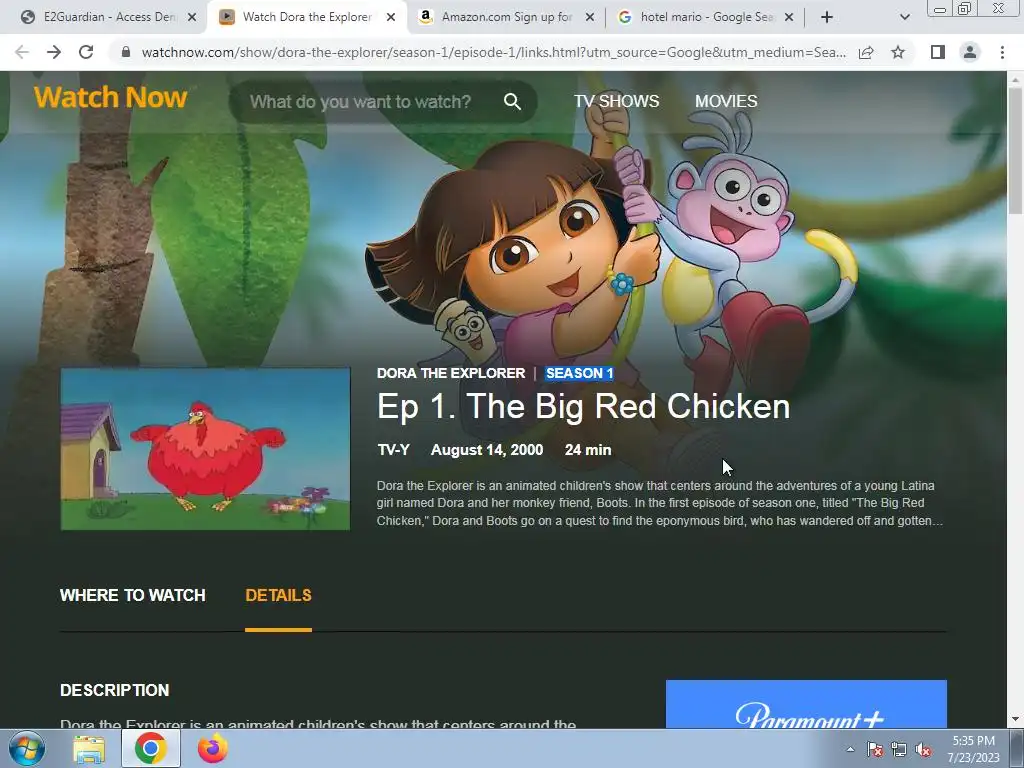Reload the page with the refresh icon
Viewport: 1024px width, 768px height.
click(x=86, y=52)
